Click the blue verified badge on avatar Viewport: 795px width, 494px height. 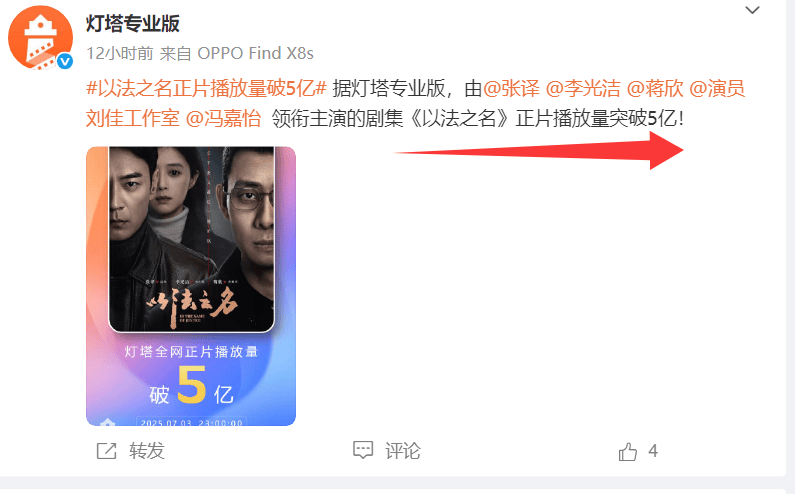click(x=64, y=61)
